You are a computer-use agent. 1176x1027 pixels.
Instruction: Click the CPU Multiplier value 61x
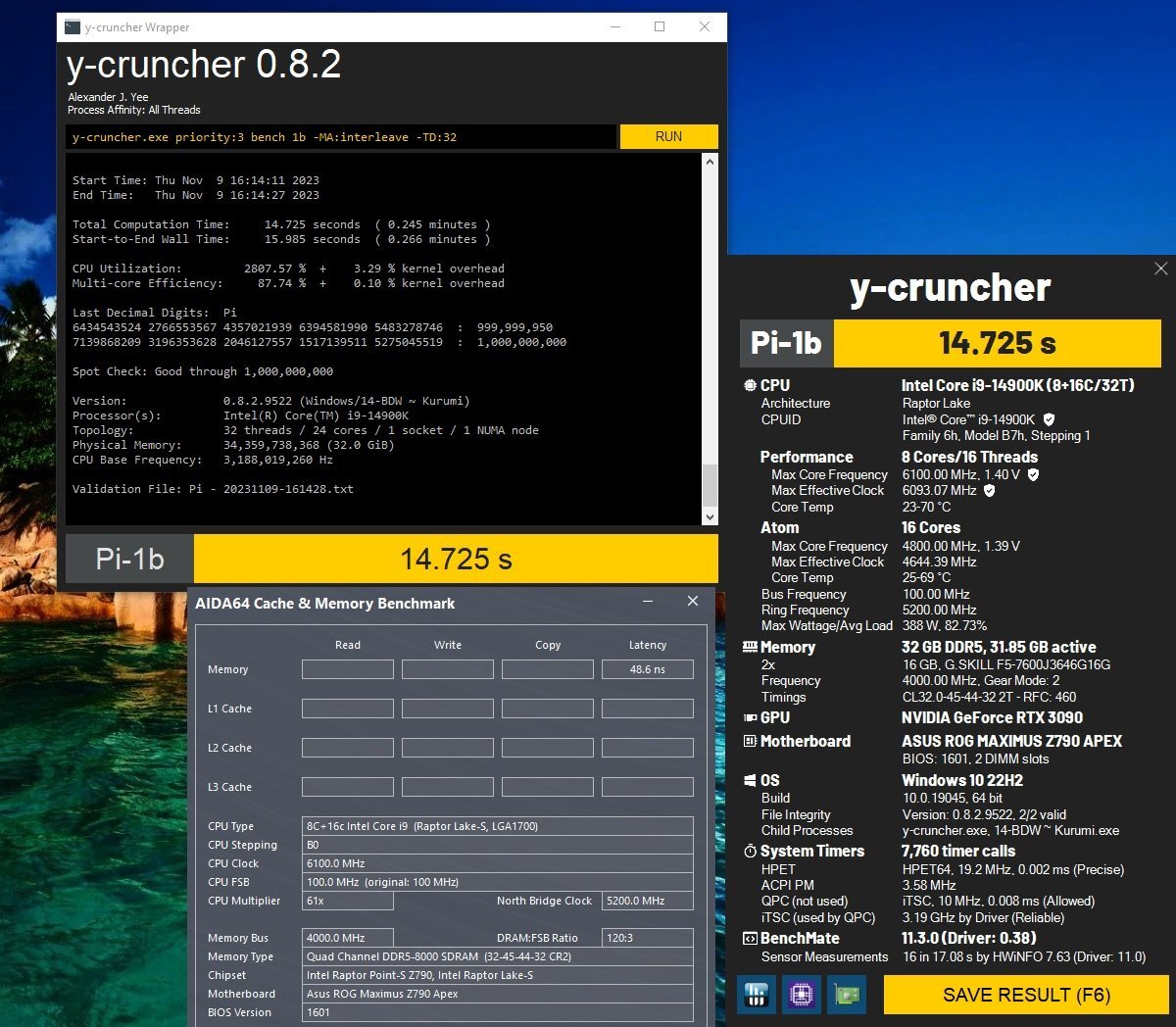click(x=348, y=901)
